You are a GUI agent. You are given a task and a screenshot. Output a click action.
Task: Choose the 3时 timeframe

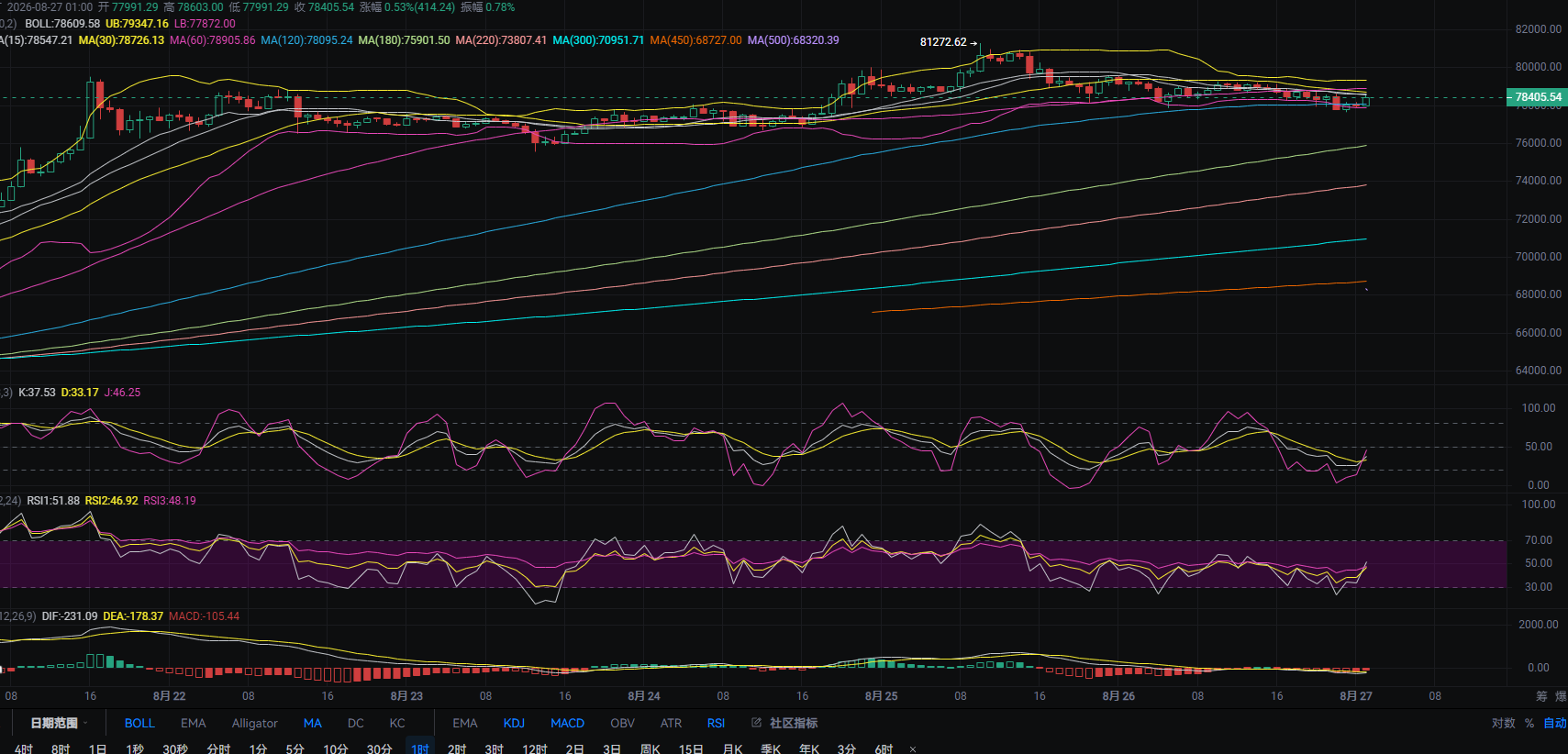[494, 748]
